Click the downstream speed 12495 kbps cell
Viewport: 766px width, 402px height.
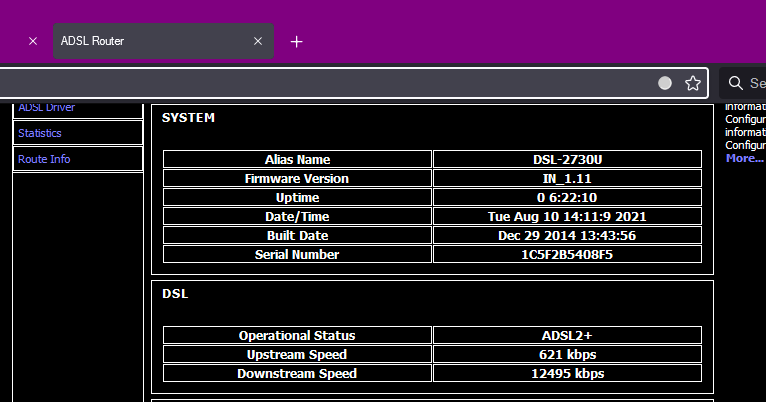pyautogui.click(x=567, y=374)
